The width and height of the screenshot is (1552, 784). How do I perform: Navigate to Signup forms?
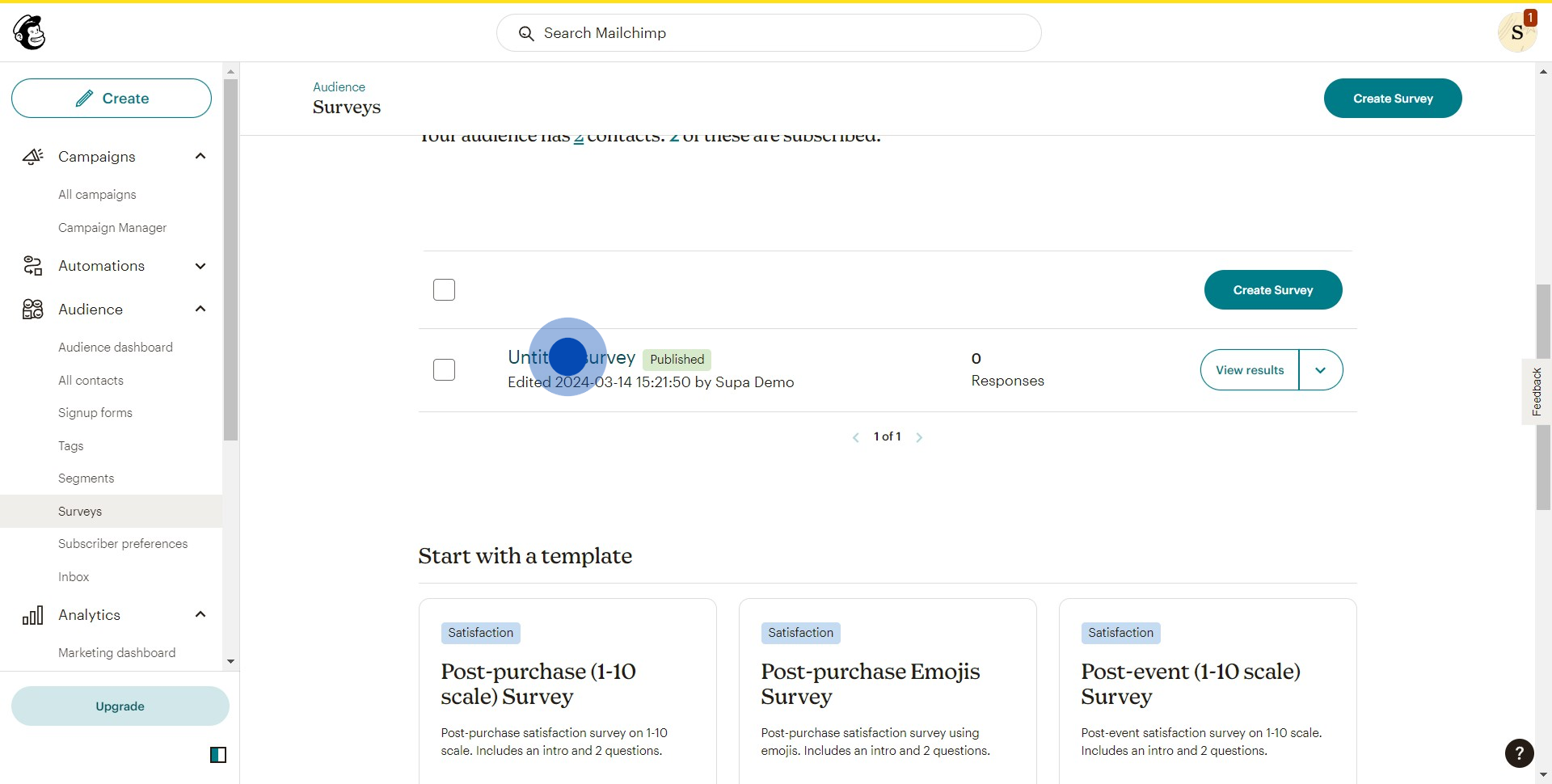coord(95,413)
